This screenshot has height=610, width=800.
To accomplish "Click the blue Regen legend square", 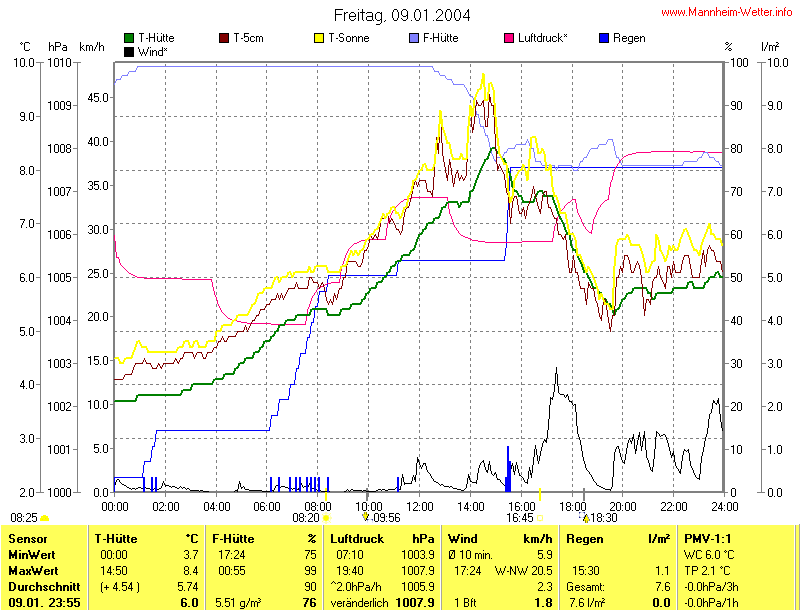I will pos(603,38).
